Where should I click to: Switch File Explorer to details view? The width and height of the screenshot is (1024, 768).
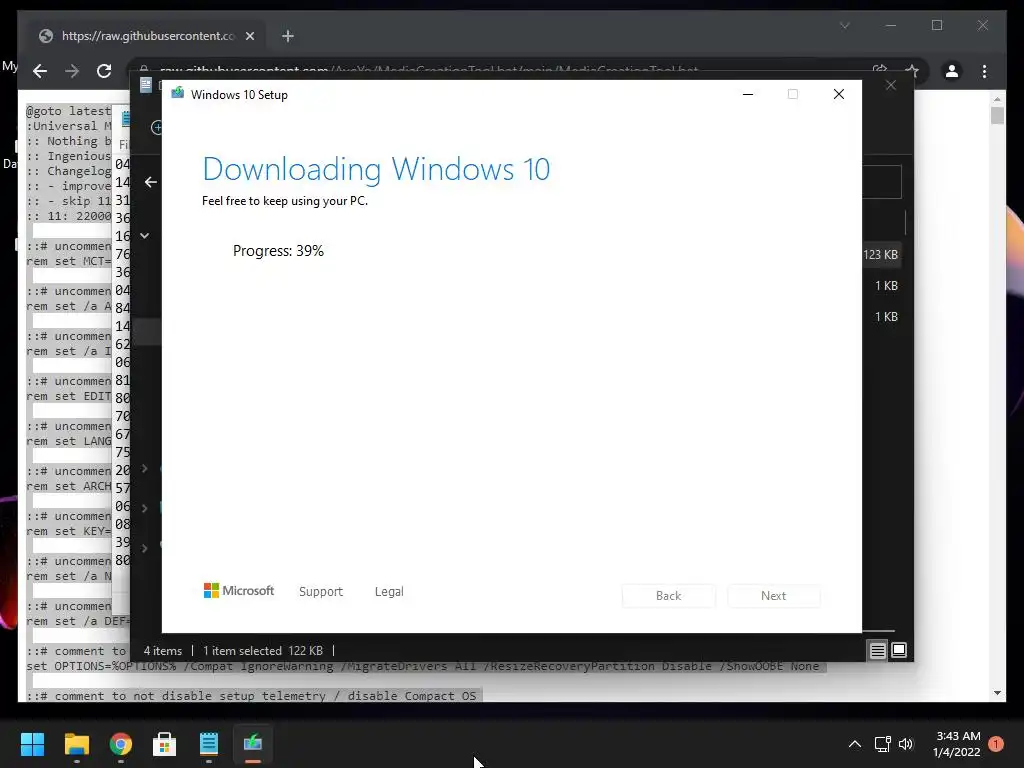[x=877, y=650]
